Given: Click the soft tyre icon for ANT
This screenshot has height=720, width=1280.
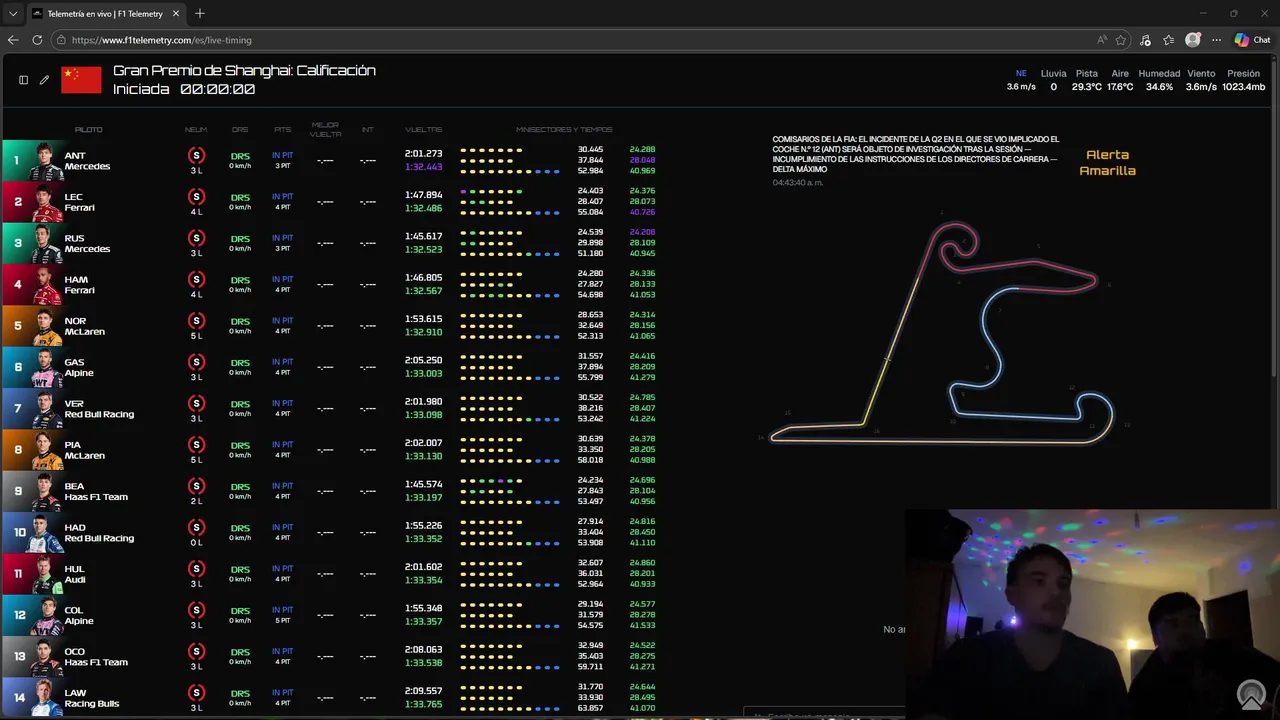Looking at the screenshot, I should tap(196, 155).
